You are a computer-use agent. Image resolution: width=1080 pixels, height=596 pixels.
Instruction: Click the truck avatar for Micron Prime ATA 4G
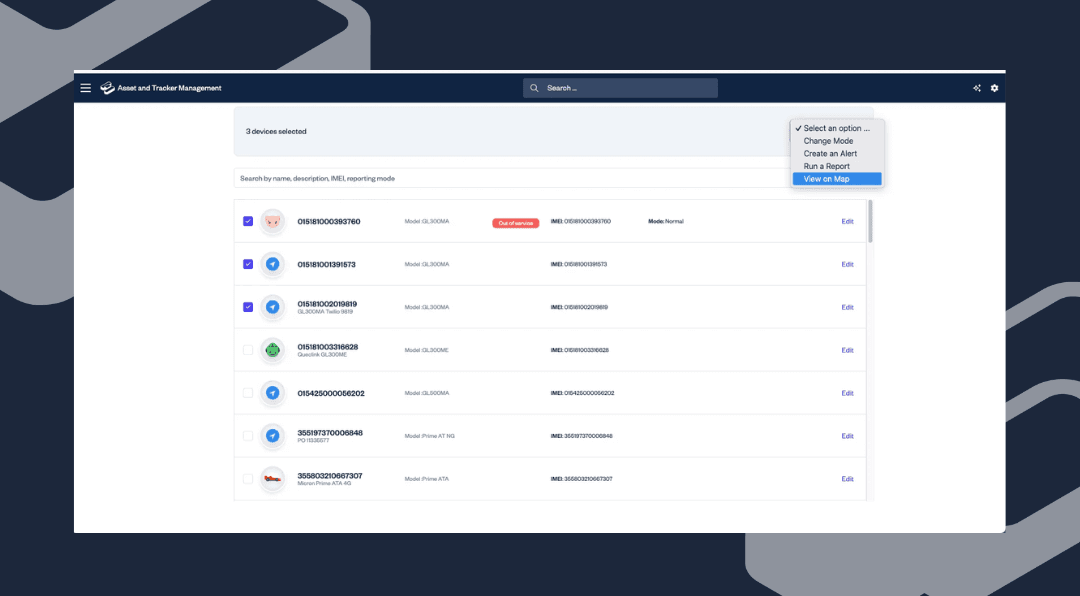pyautogui.click(x=272, y=479)
